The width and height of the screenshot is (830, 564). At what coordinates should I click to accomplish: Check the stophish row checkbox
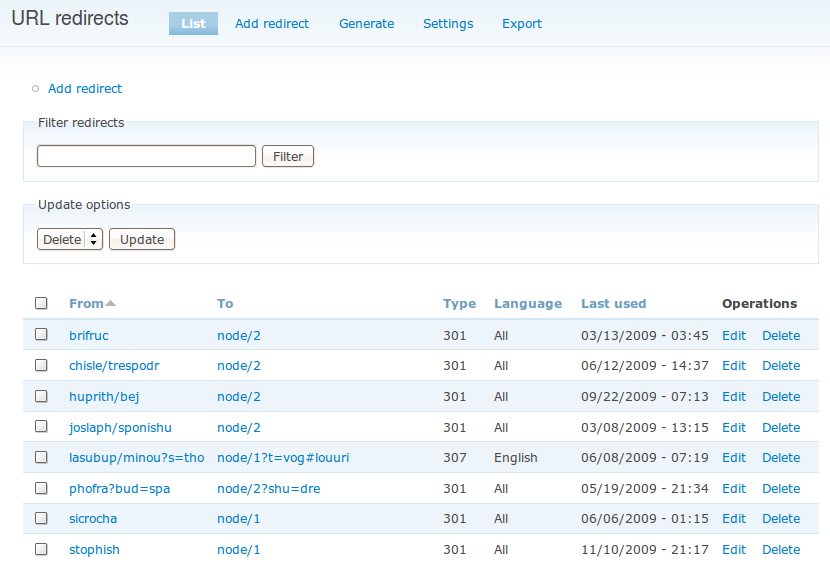click(x=41, y=549)
